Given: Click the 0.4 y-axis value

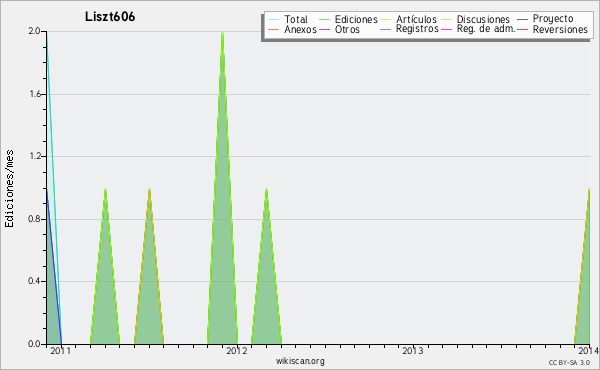Looking at the screenshot, I should point(34,282).
